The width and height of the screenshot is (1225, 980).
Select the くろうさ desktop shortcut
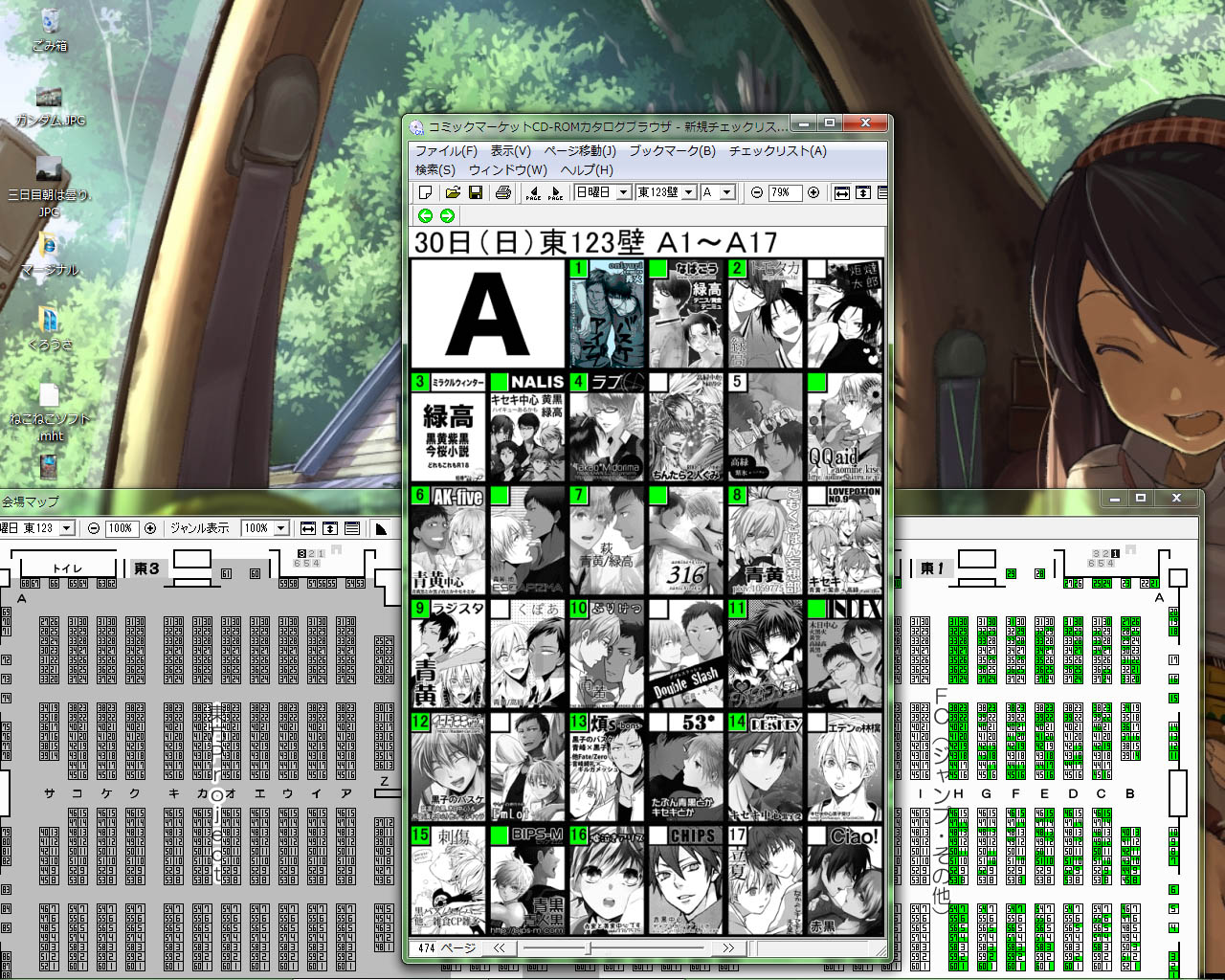[50, 328]
